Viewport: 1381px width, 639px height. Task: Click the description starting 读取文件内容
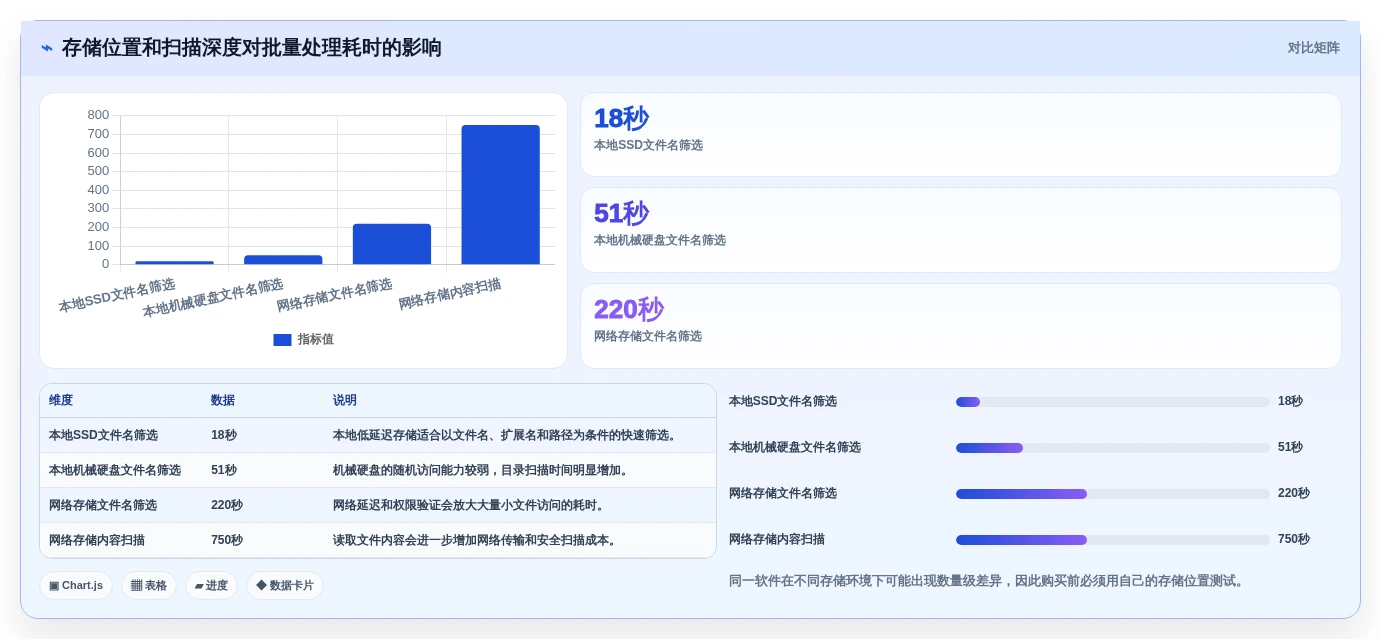pos(476,540)
